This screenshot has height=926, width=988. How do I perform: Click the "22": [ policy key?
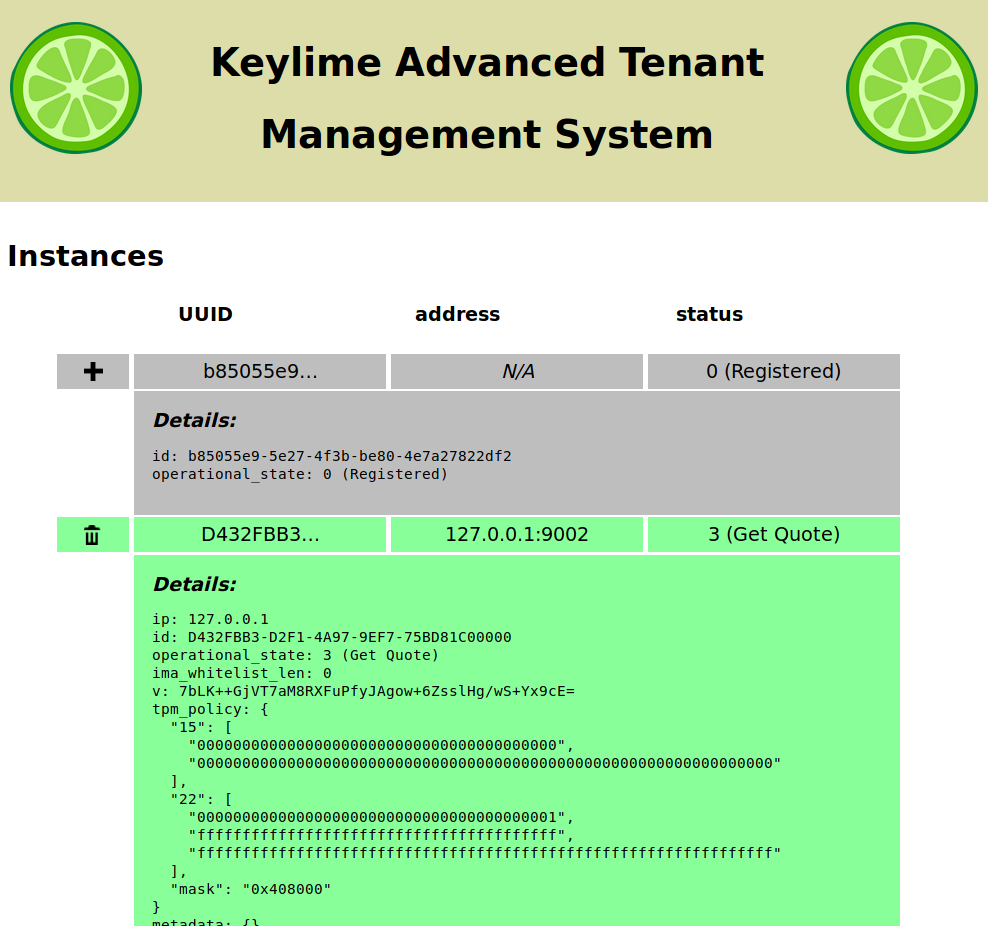pos(201,799)
